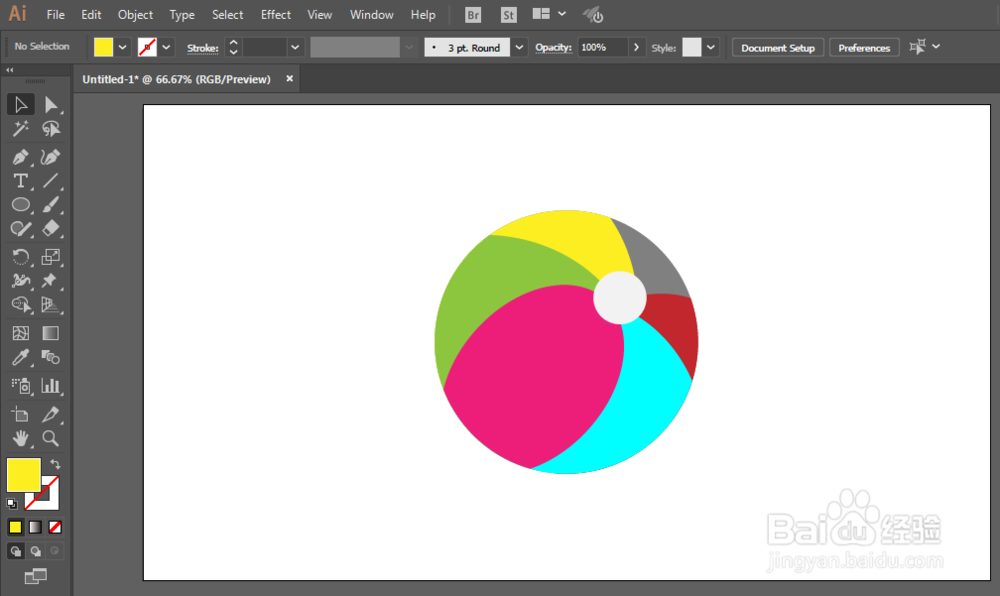Select the Eyedropper tool
1000x596 pixels.
point(20,357)
